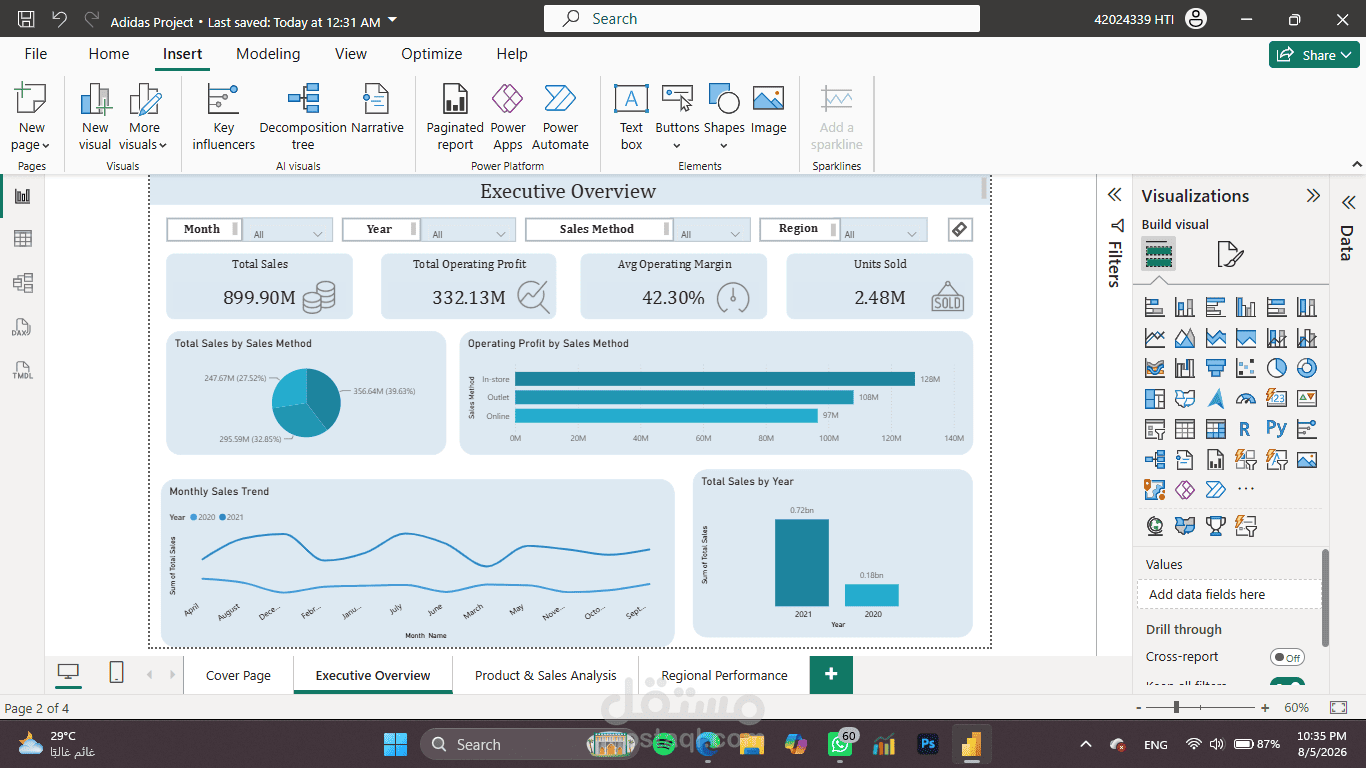
Task: Click the New visual ribbon button
Action: 95,117
